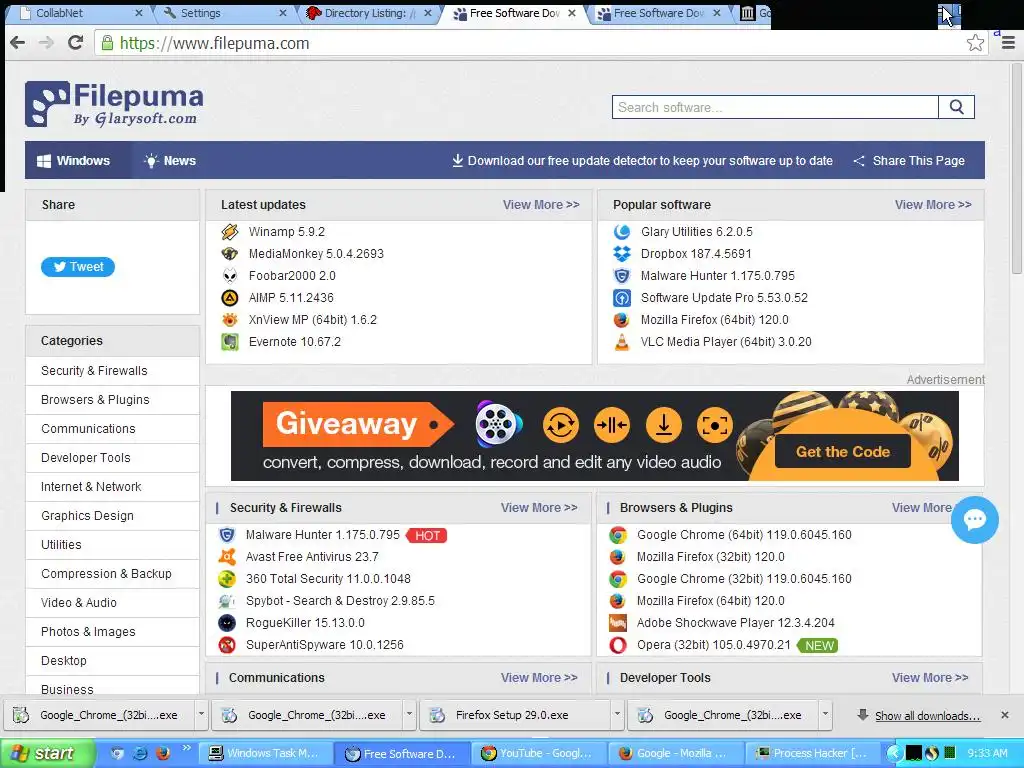Click Show all downloads link
The image size is (1024, 768).
[927, 716]
